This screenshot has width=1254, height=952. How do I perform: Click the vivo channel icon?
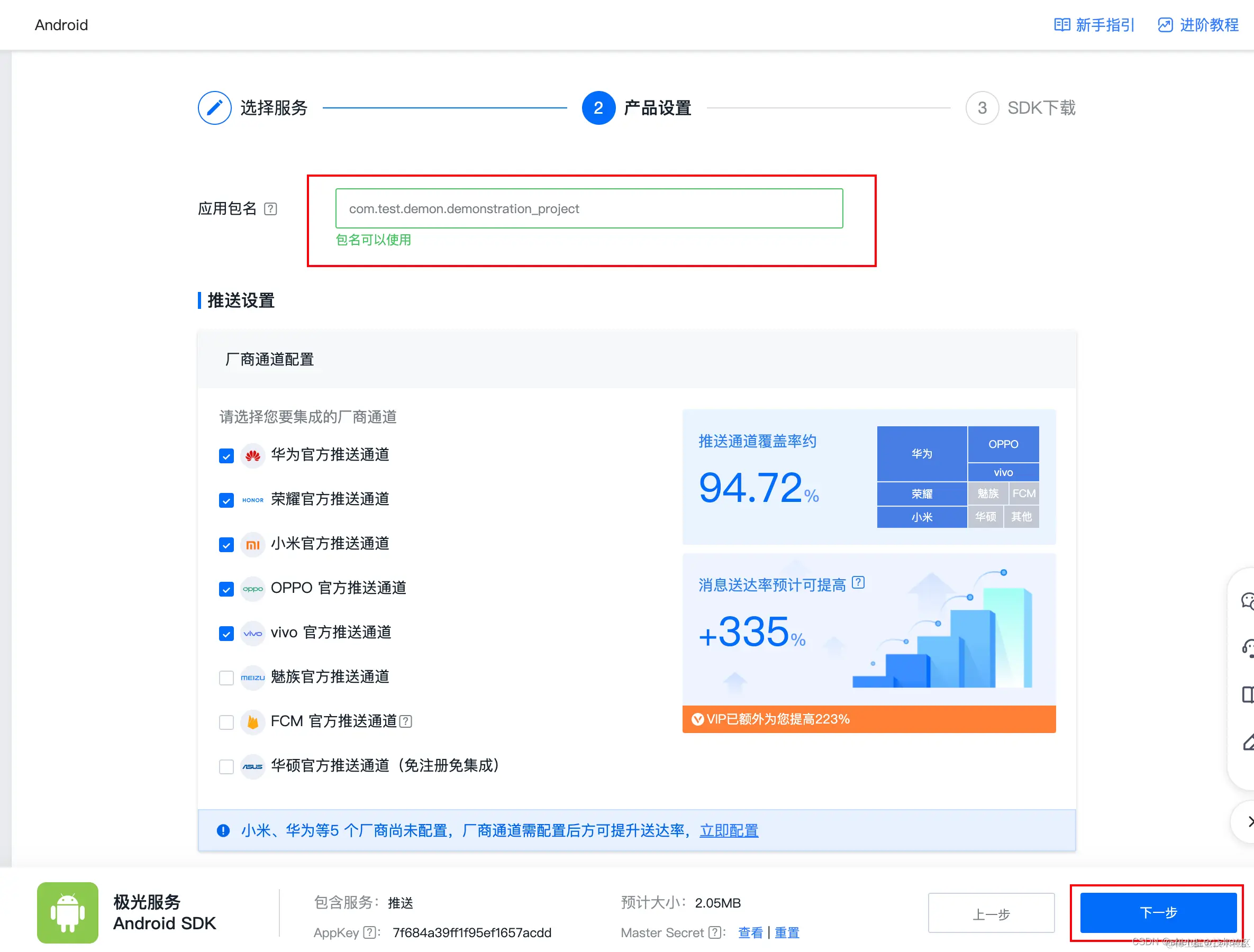pos(253,633)
